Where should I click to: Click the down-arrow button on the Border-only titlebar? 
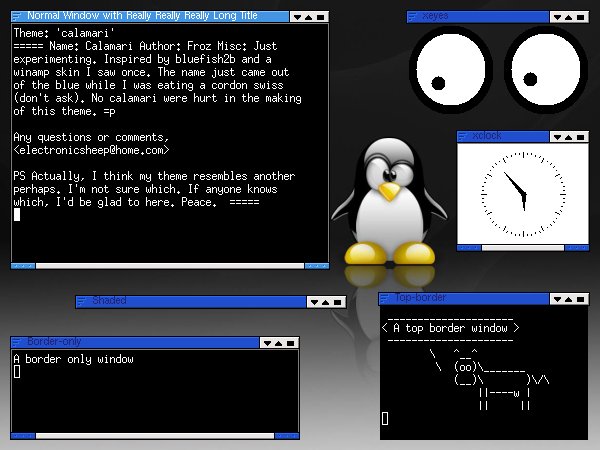[x=267, y=343]
